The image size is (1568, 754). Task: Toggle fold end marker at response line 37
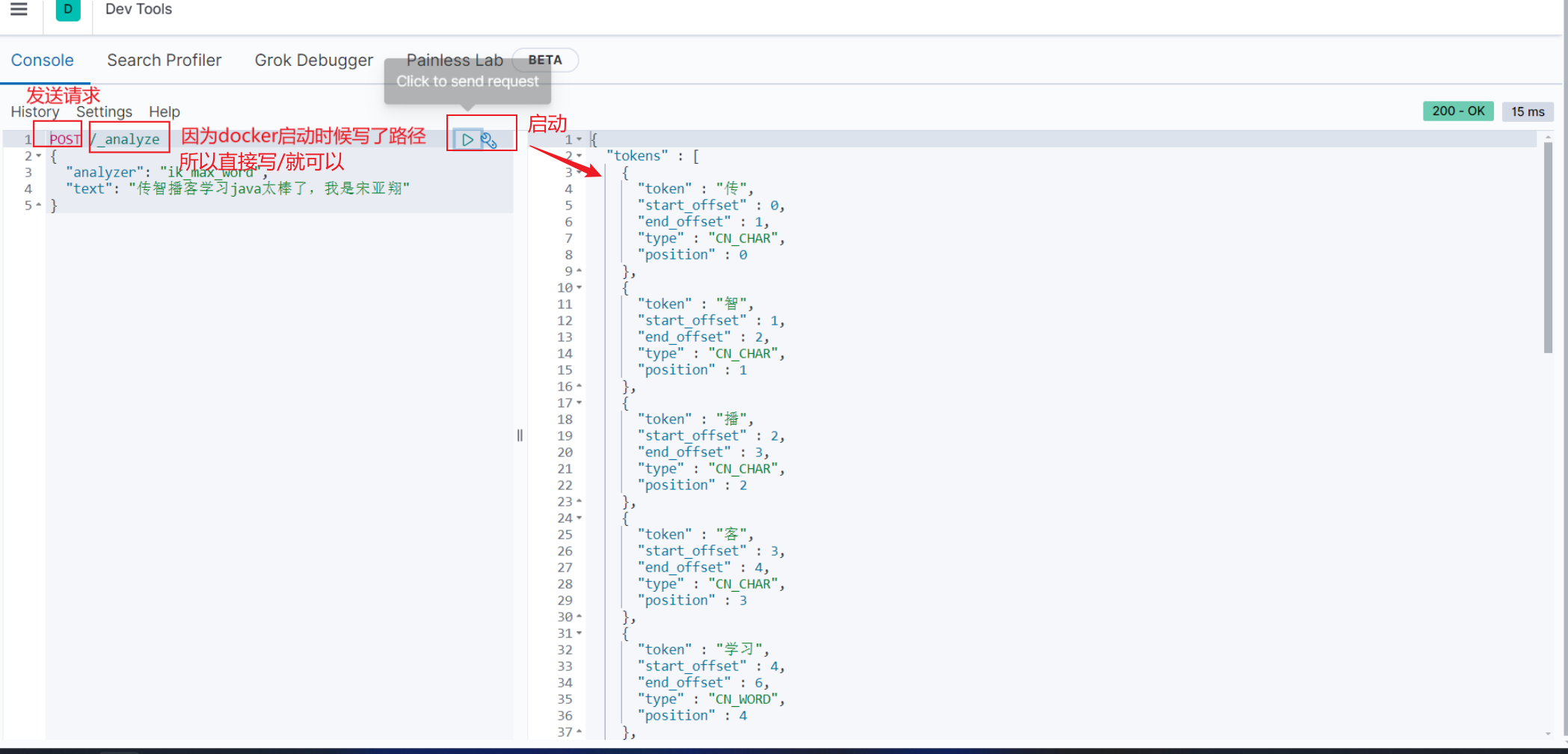click(579, 732)
